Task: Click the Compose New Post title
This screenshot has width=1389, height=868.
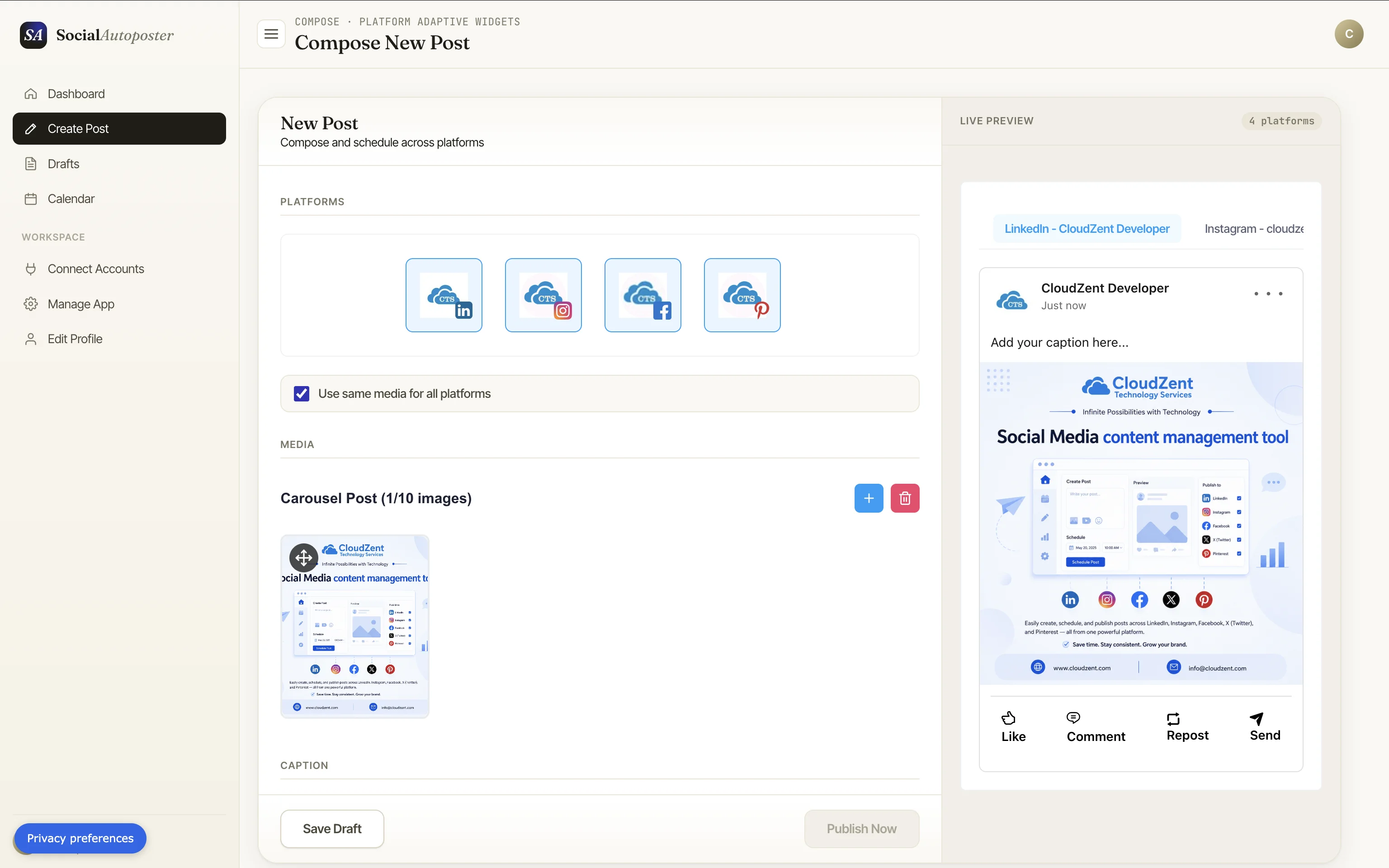Action: tap(382, 42)
